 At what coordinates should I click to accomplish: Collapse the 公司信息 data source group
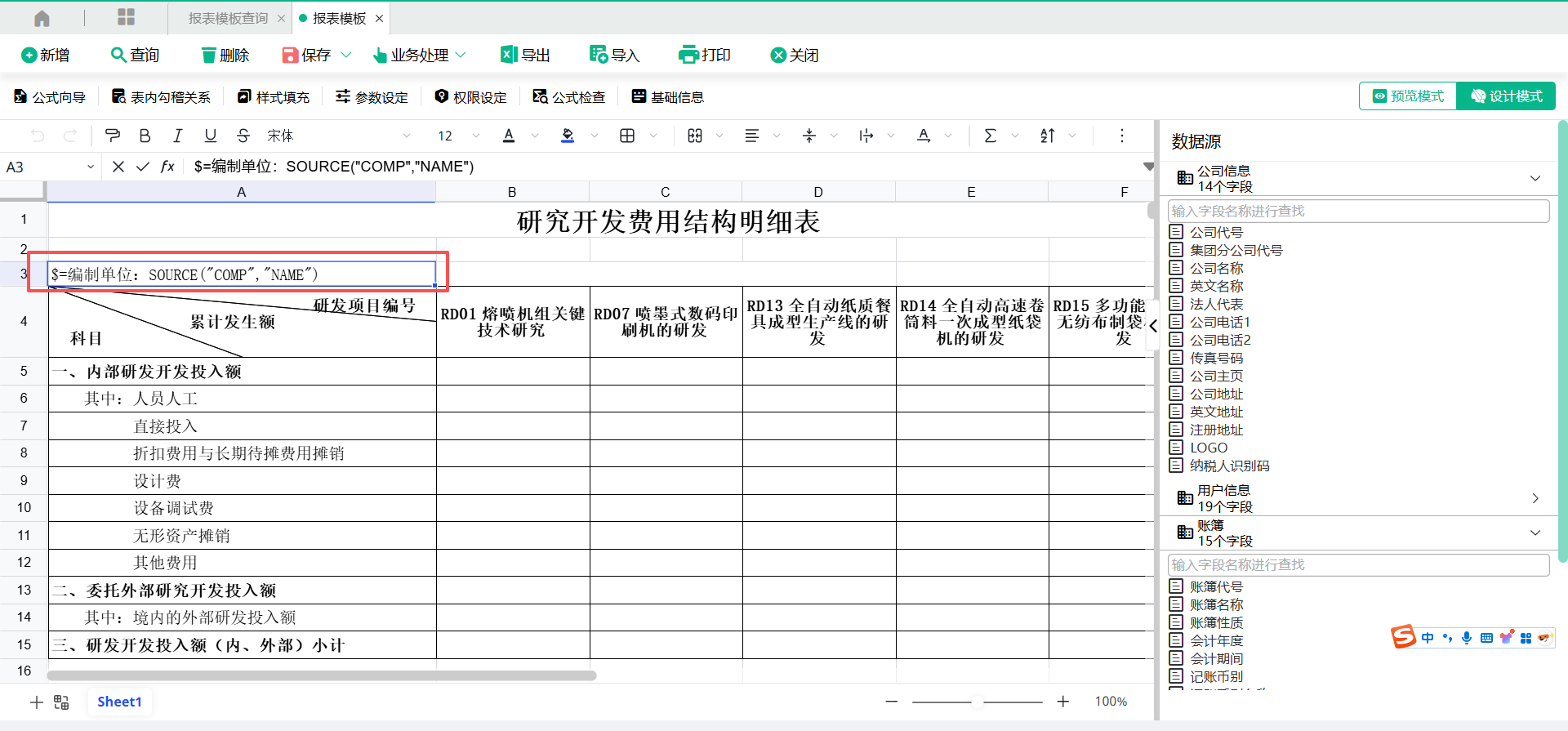point(1535,178)
